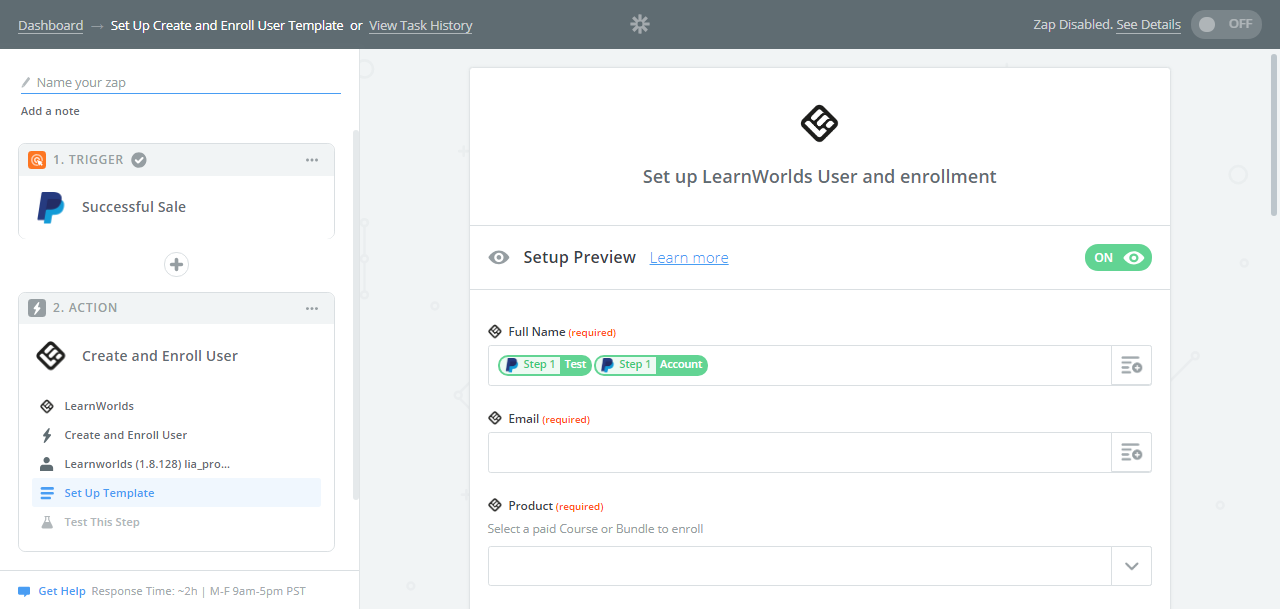Click the LearnWorlds icon beside Full Name label
The height and width of the screenshot is (609, 1280).
click(494, 331)
